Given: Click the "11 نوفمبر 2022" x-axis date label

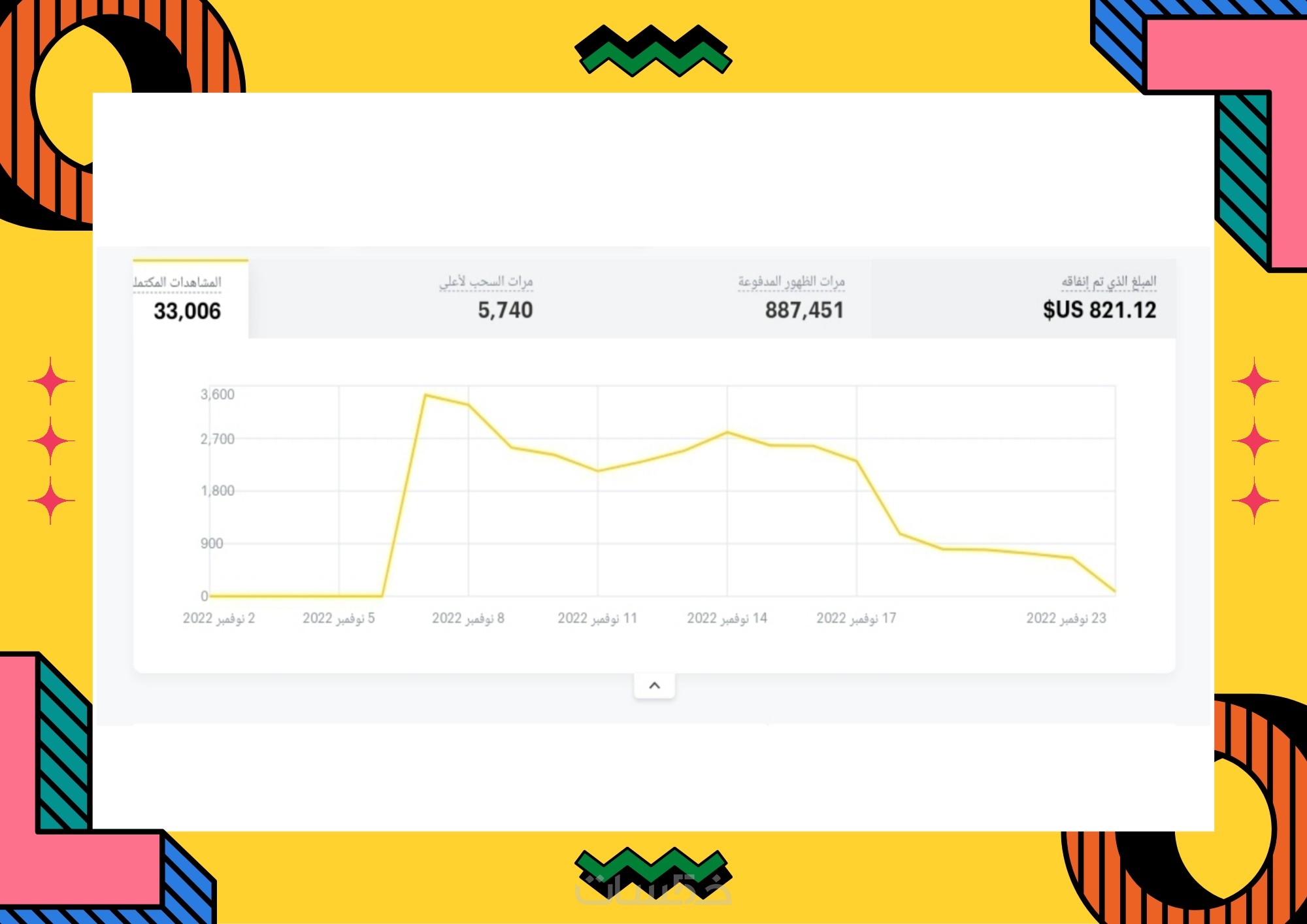Looking at the screenshot, I should click(597, 618).
